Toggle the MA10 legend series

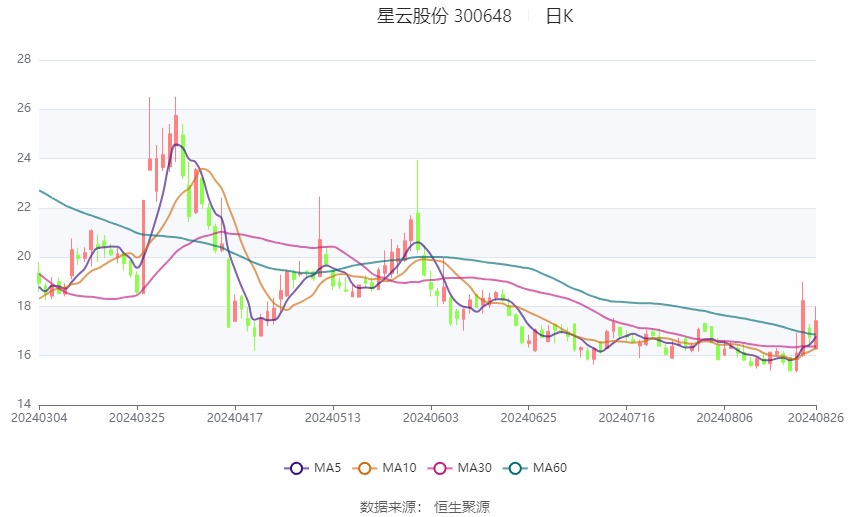pyautogui.click(x=384, y=468)
